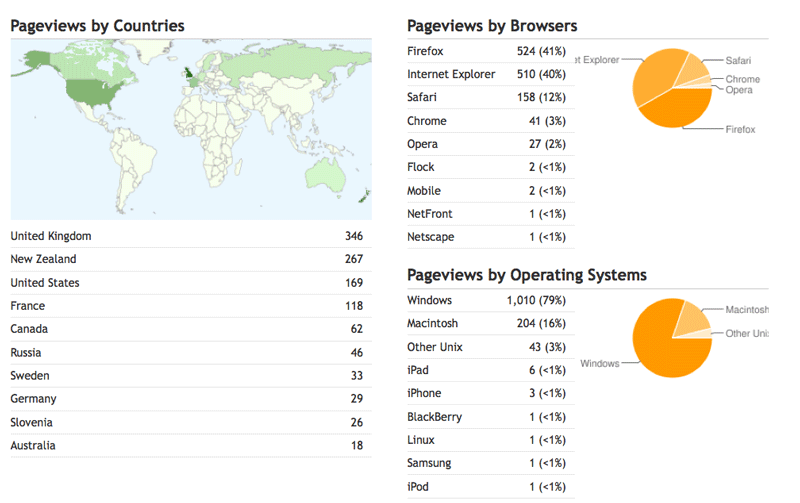Select the Germany country row
The image size is (800, 503).
tap(191, 399)
